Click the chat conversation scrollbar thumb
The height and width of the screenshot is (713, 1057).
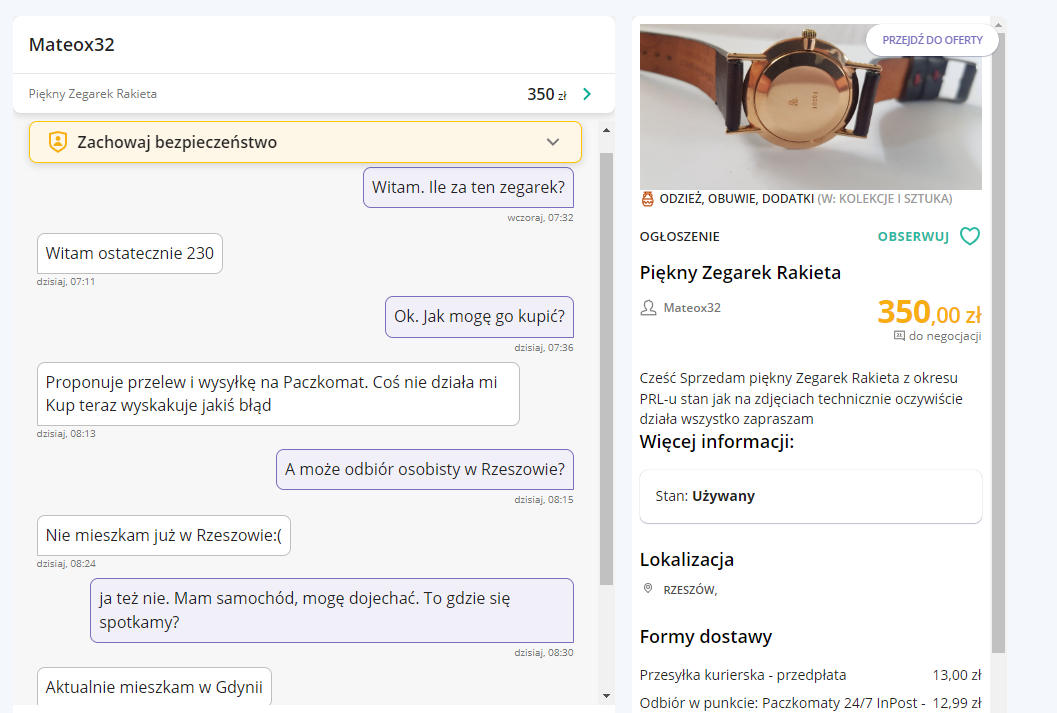click(606, 370)
